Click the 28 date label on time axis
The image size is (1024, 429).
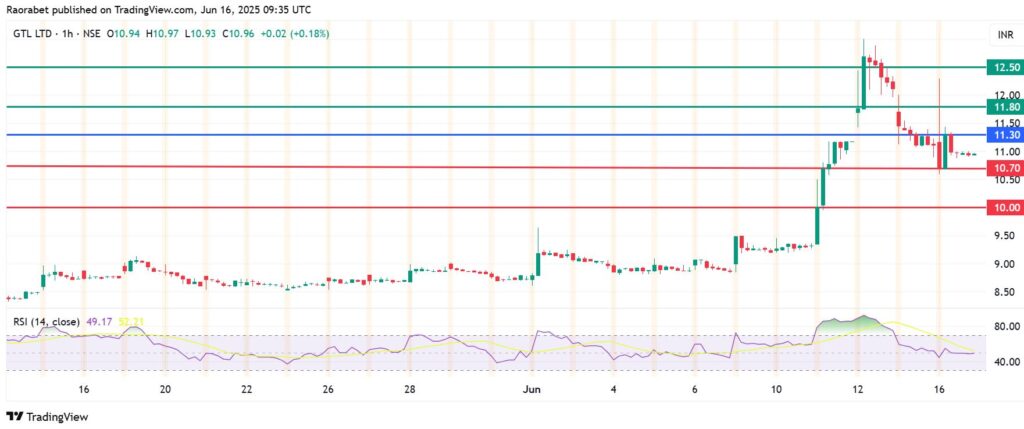tap(409, 389)
